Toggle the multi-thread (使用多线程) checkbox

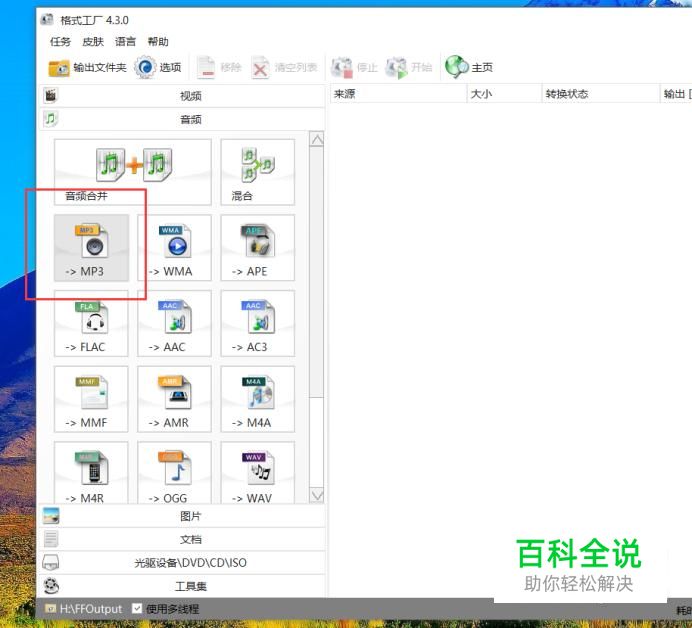tap(137, 609)
